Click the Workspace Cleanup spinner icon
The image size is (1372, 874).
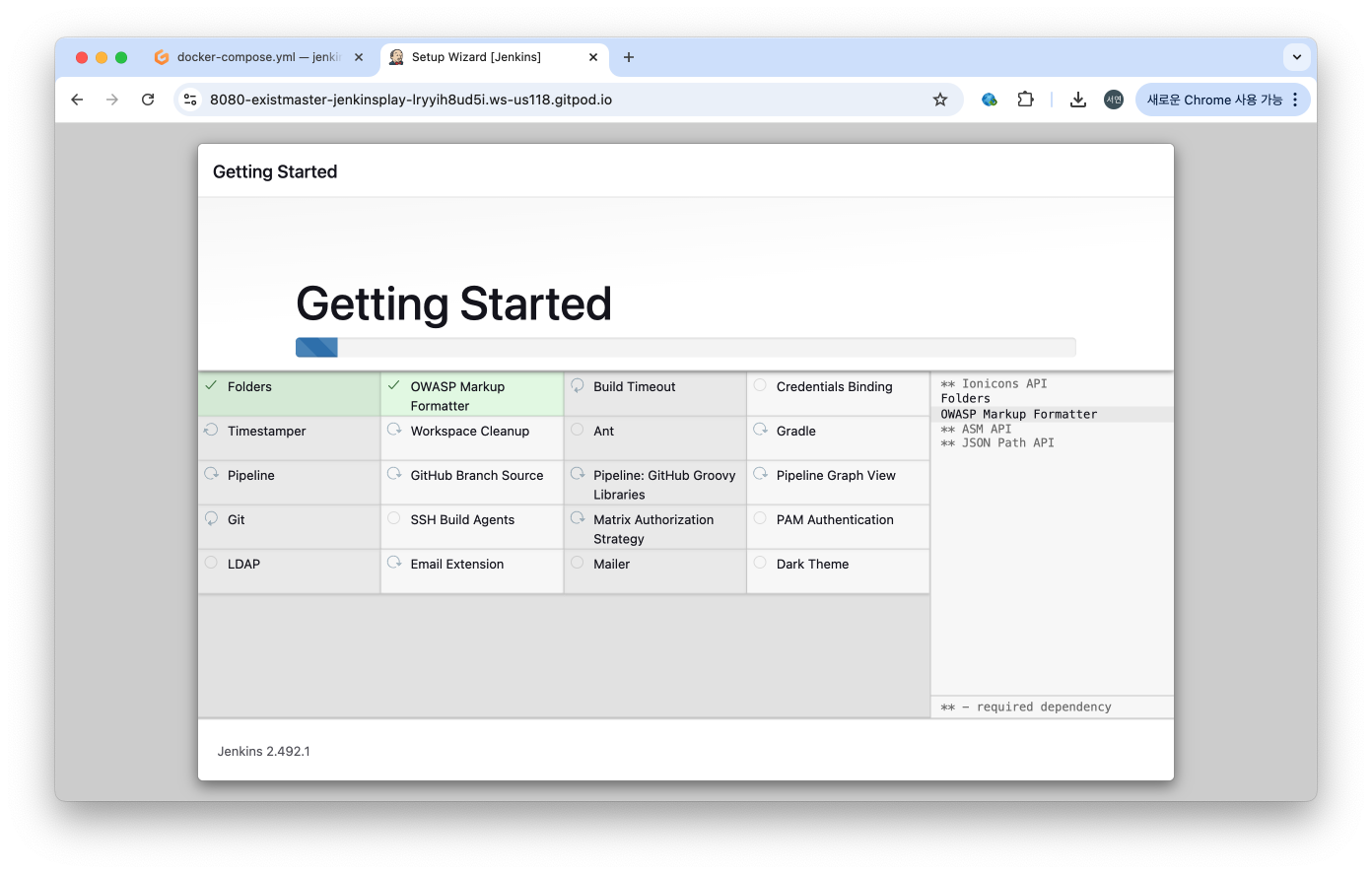(x=394, y=430)
